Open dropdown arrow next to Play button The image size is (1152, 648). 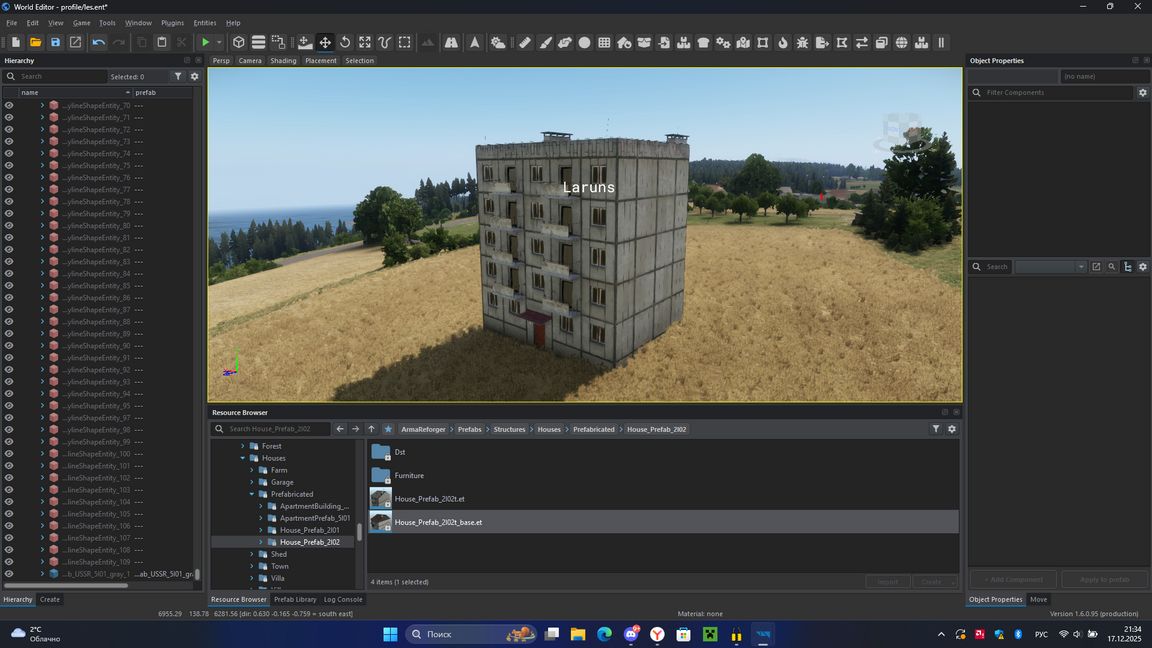[219, 42]
